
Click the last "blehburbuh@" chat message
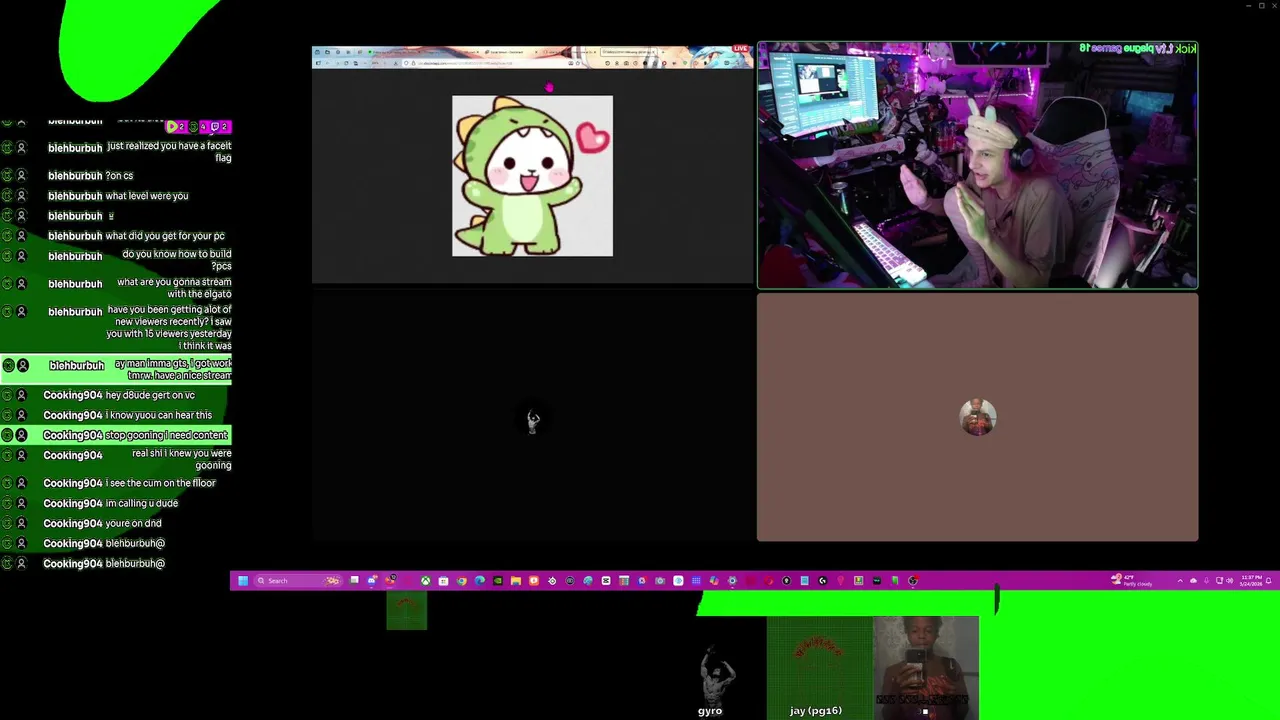tap(135, 563)
